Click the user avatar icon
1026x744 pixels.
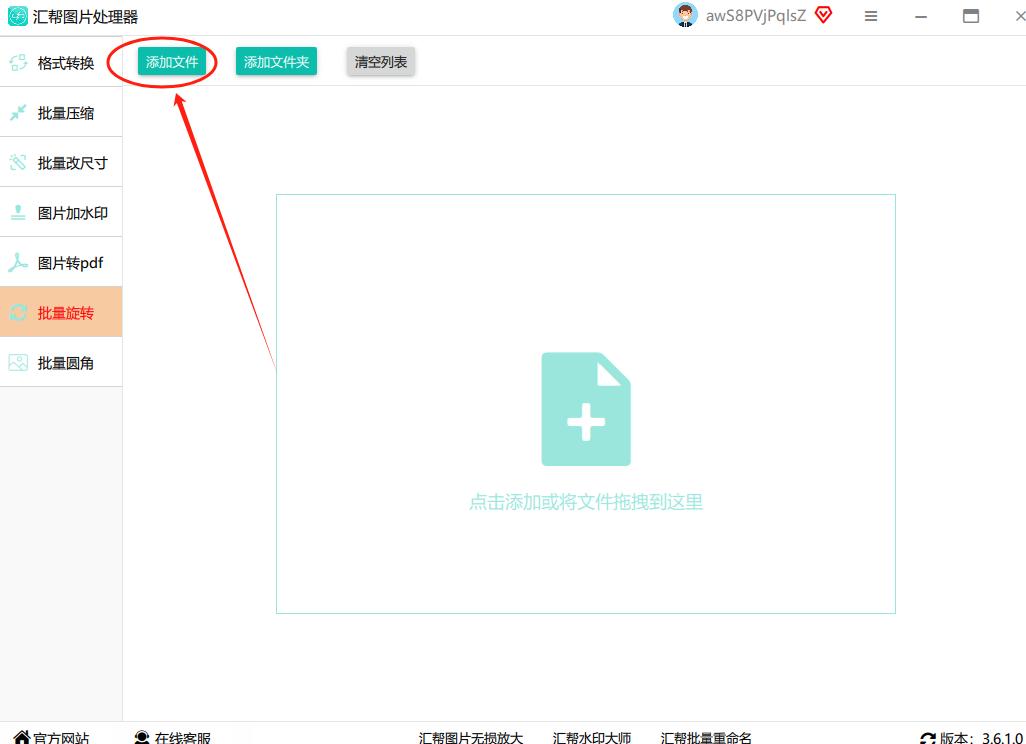pyautogui.click(x=685, y=15)
